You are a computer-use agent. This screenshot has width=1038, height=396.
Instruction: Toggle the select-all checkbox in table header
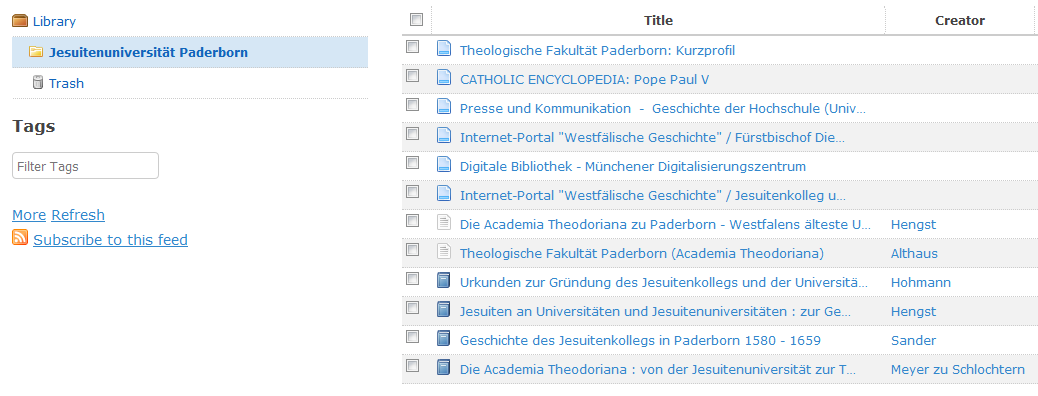416,19
